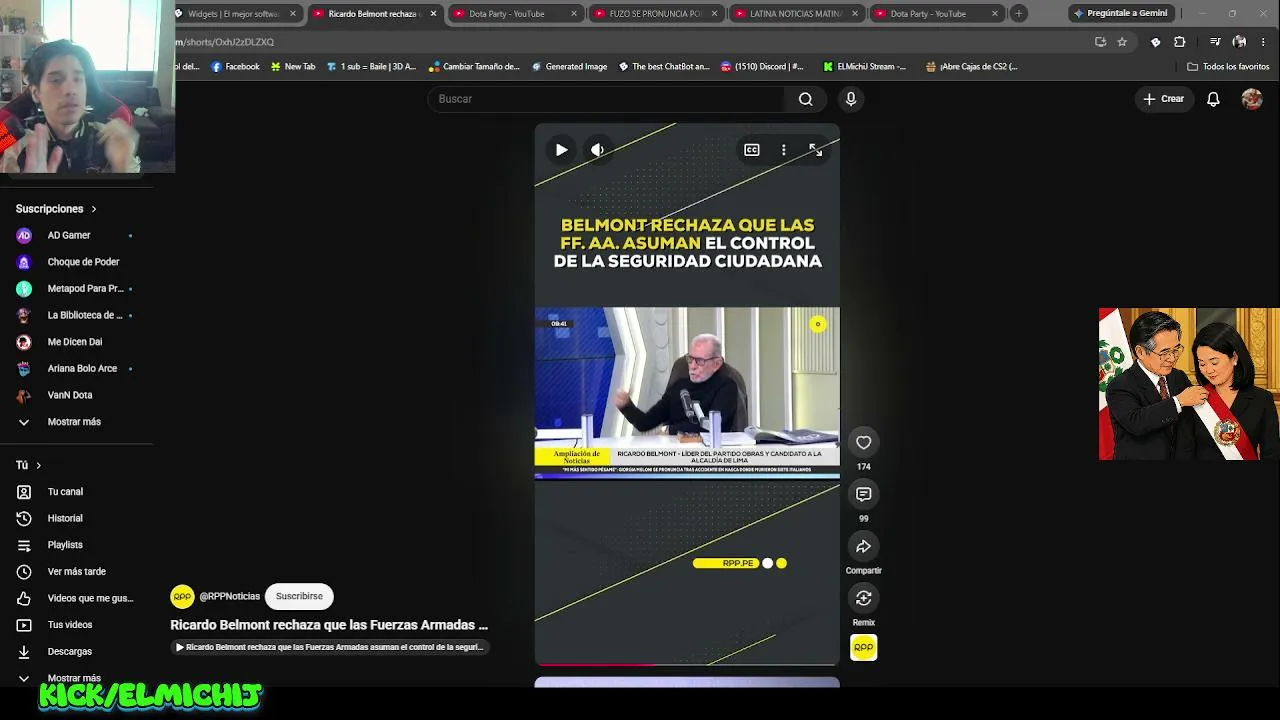
Task: Like the short with the heart icon
Action: (864, 442)
